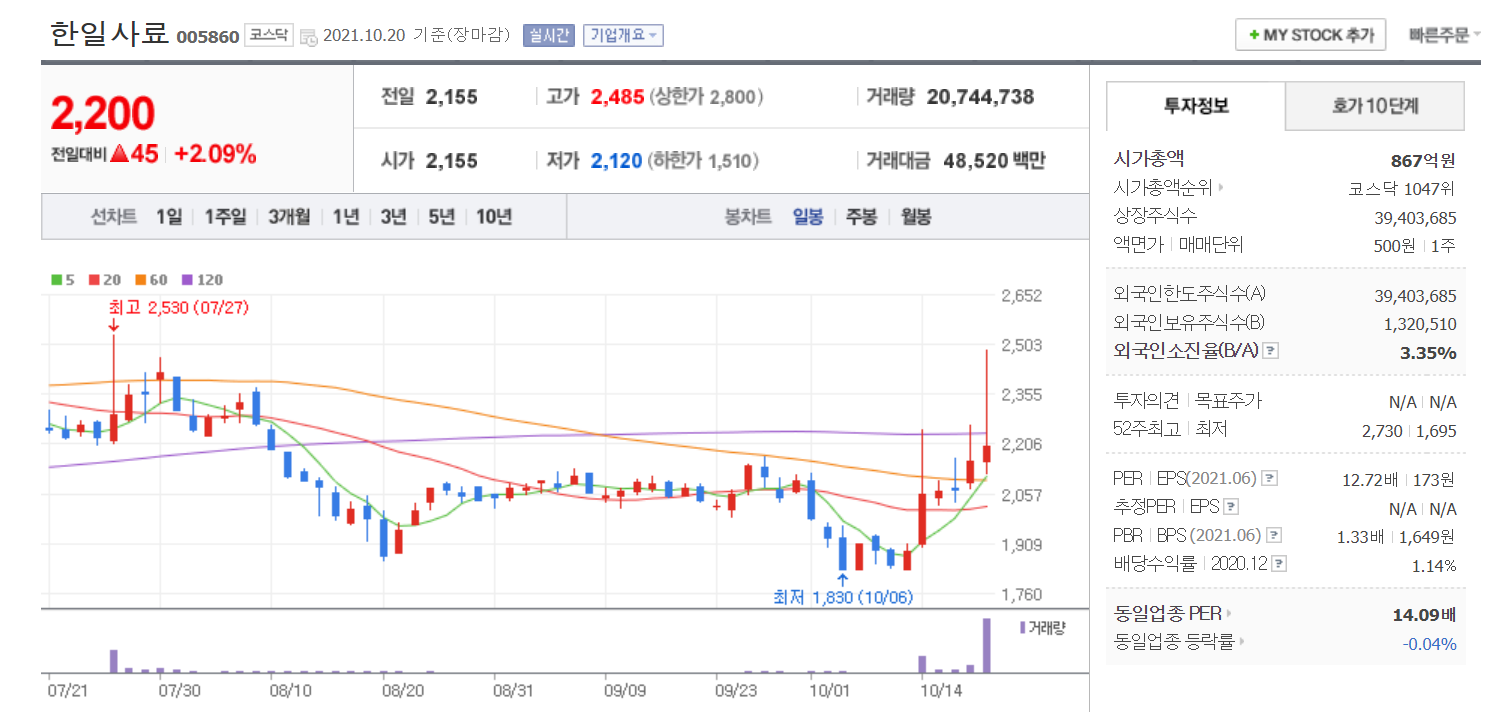Click the 한일사료 stock title

point(109,34)
